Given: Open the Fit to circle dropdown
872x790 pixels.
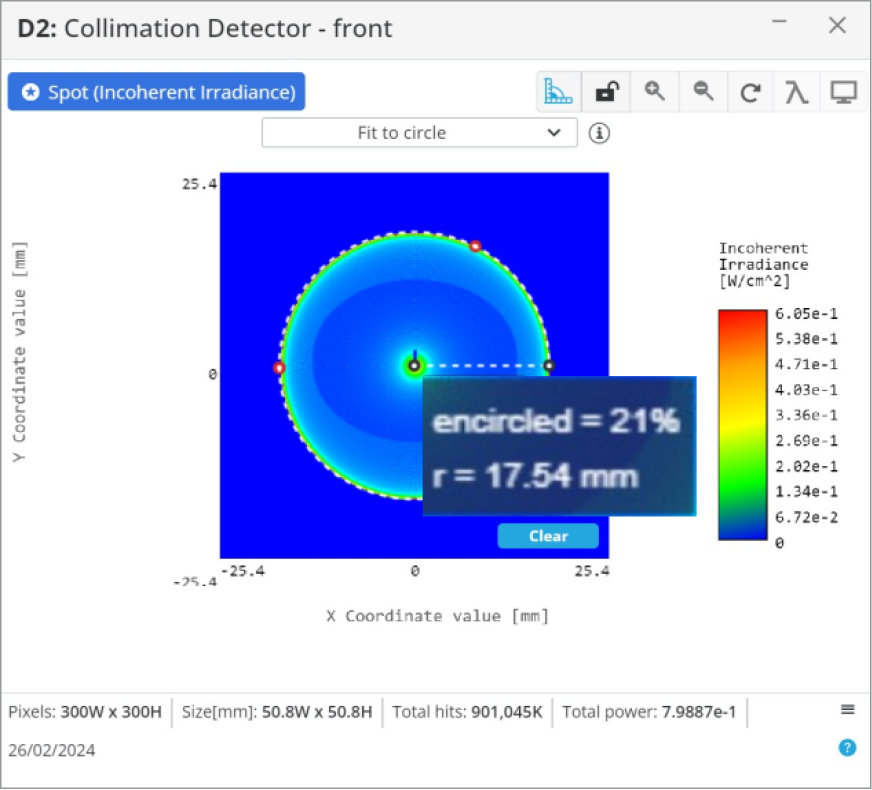Looking at the screenshot, I should click(419, 133).
